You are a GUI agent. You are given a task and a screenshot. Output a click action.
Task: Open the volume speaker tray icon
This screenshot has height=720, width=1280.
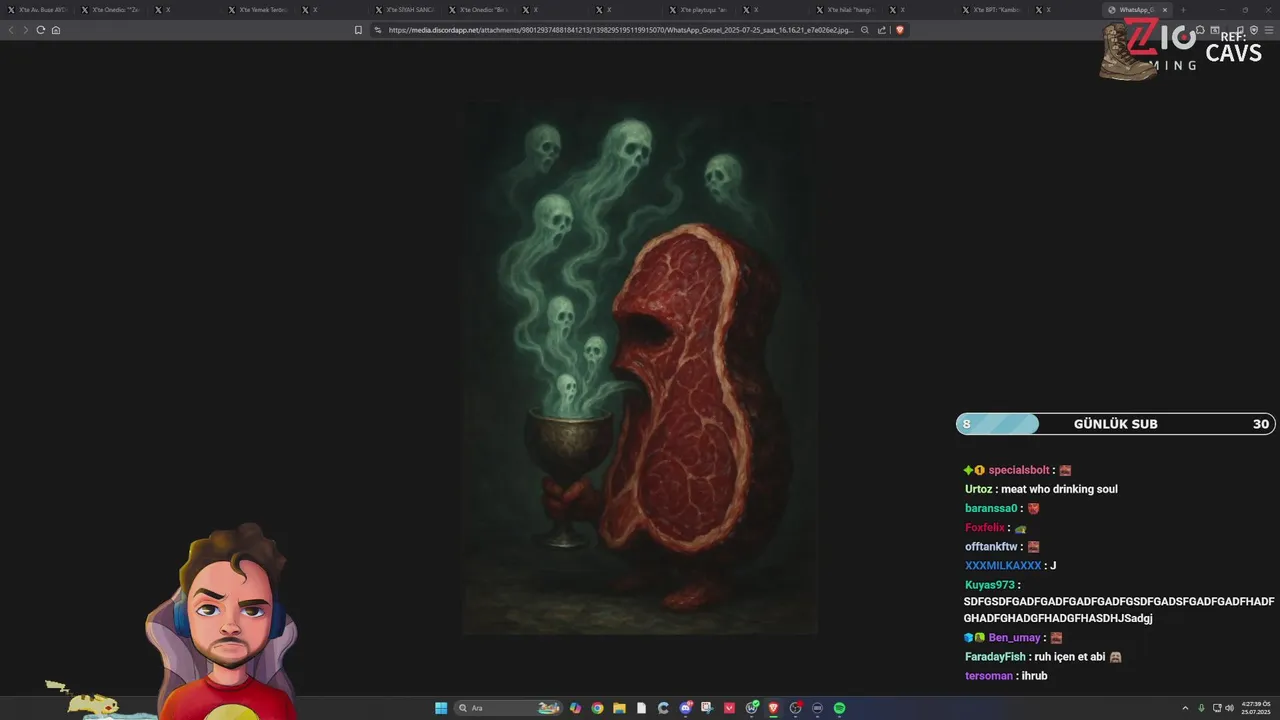pyautogui.click(x=1229, y=708)
